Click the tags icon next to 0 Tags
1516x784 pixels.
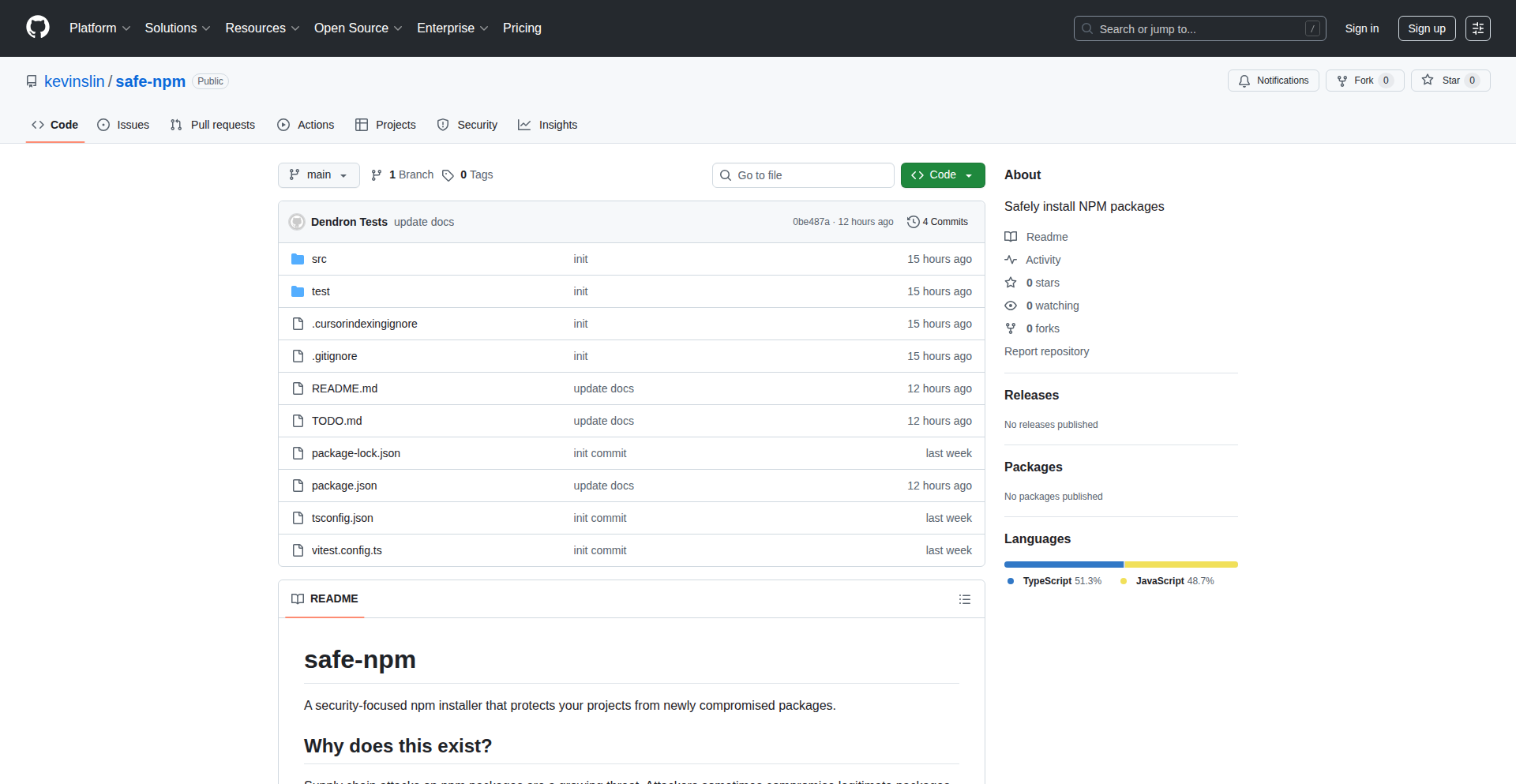tap(448, 175)
